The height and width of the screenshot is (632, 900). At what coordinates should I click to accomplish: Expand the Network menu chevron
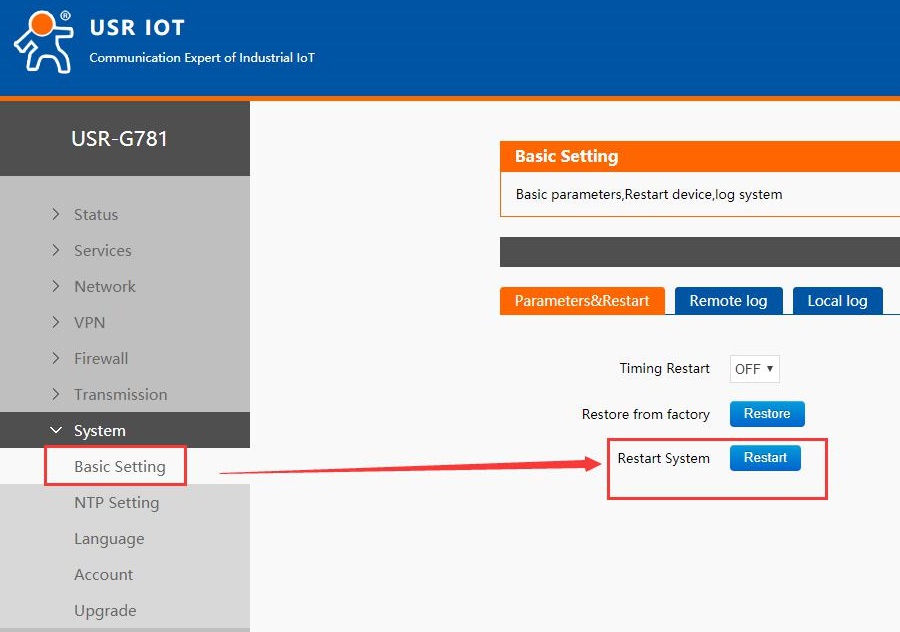[56, 286]
